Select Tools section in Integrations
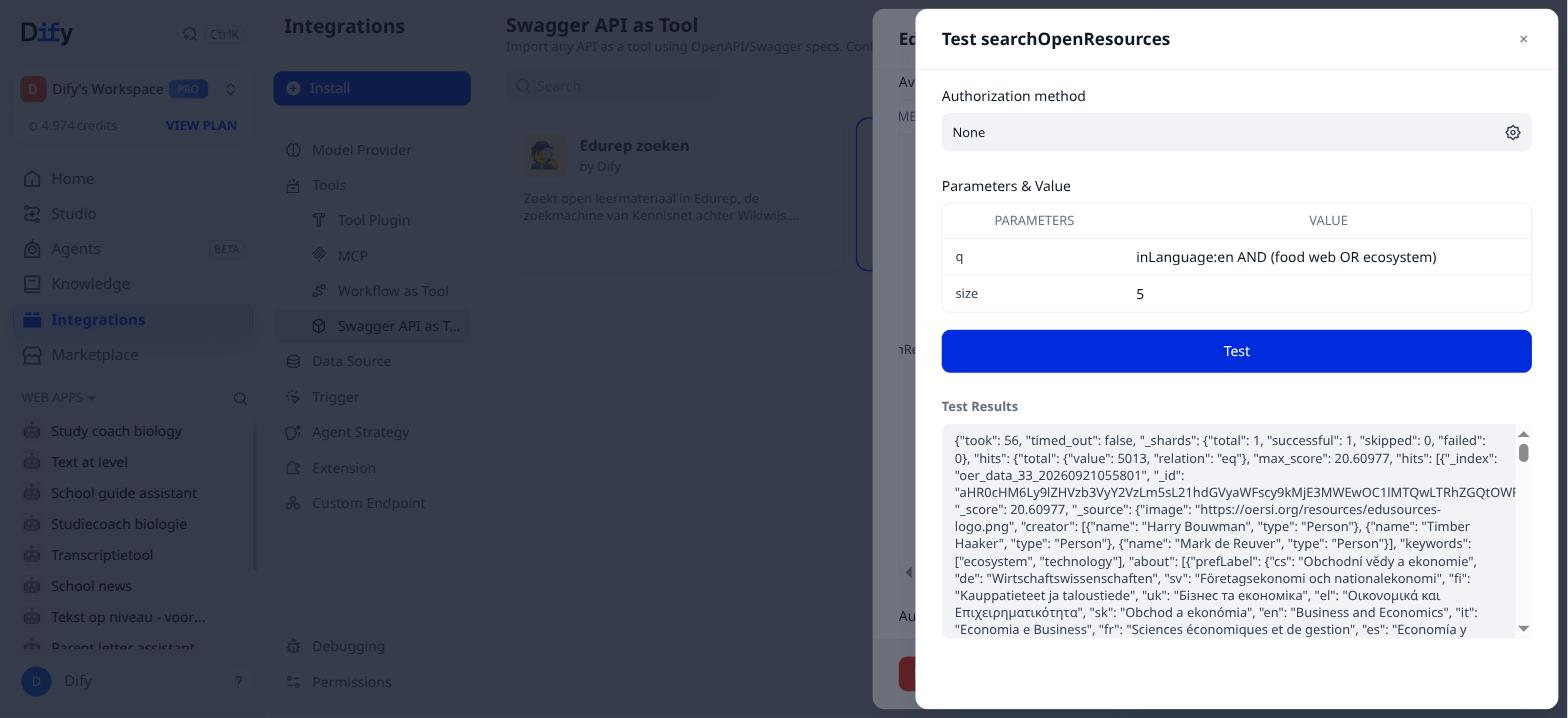Image resolution: width=1568 pixels, height=718 pixels. (372, 185)
